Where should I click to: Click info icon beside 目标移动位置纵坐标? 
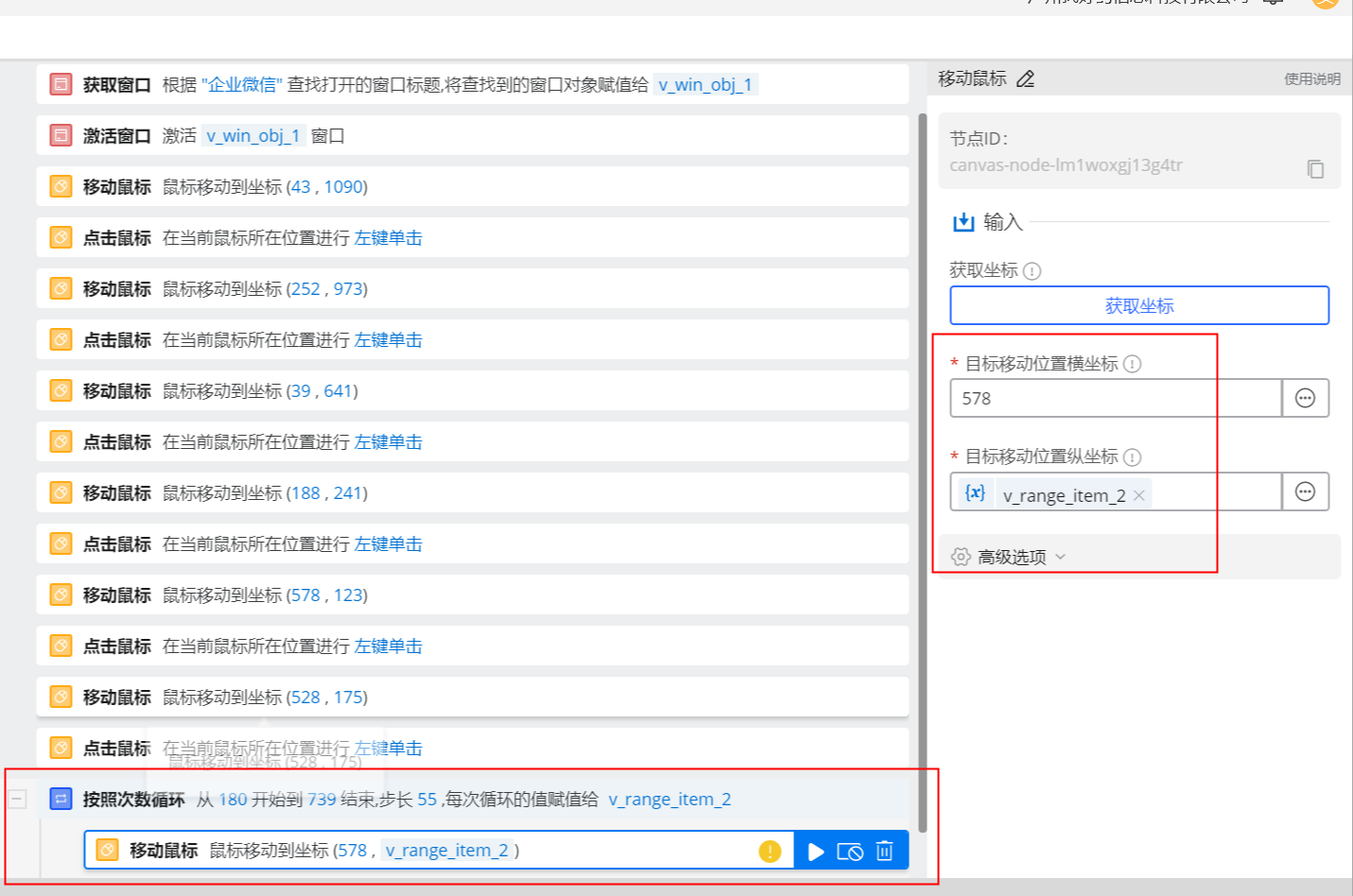click(1132, 457)
